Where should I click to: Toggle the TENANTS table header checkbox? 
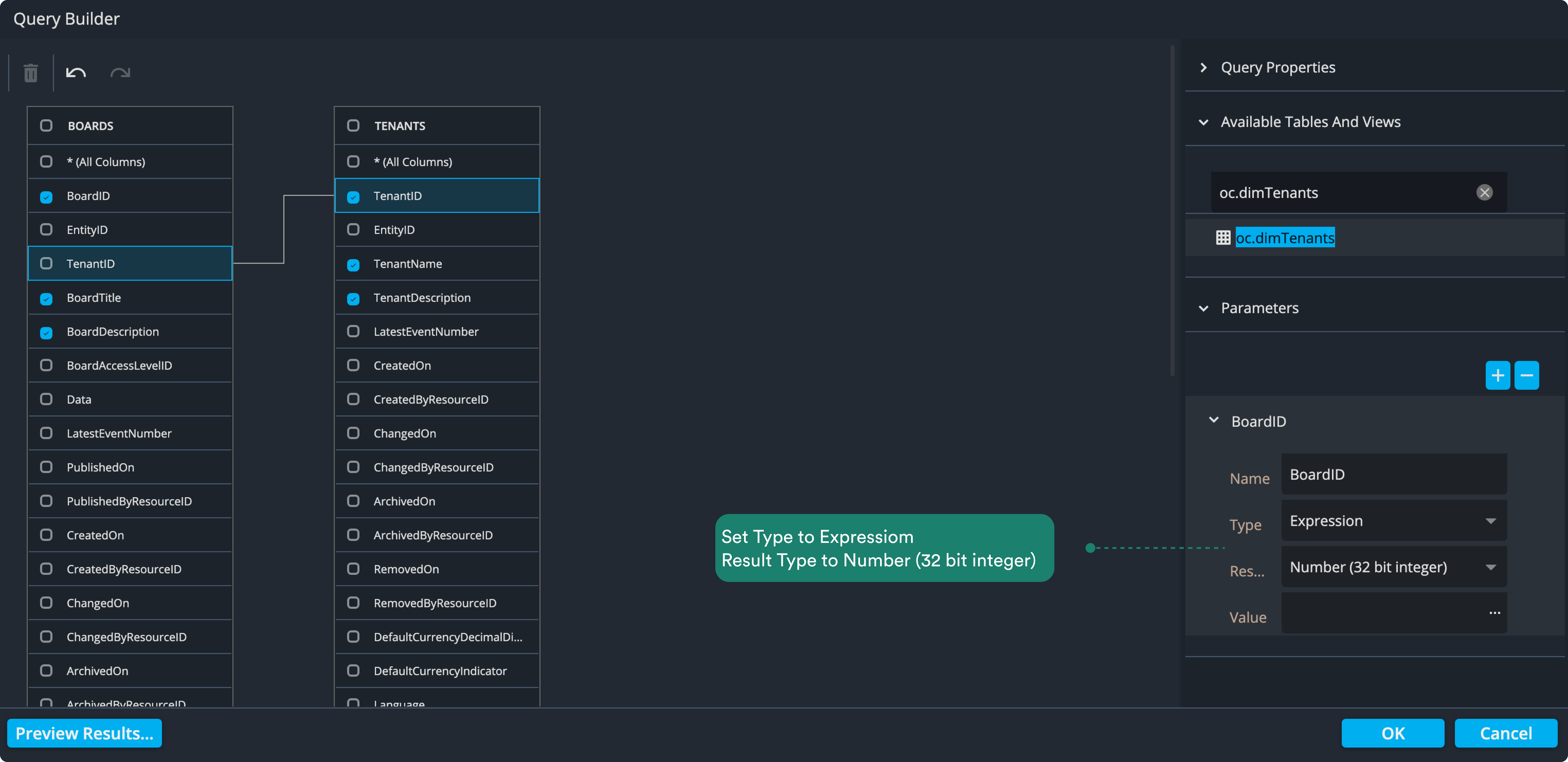pos(353,125)
